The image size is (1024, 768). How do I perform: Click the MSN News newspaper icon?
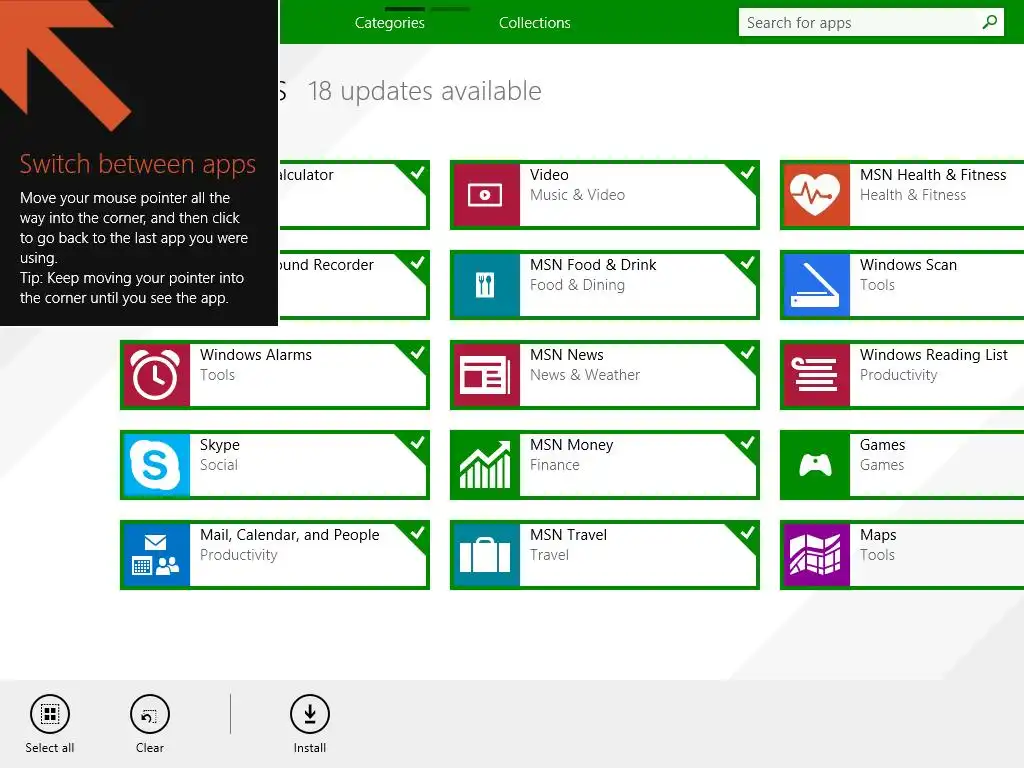(485, 375)
